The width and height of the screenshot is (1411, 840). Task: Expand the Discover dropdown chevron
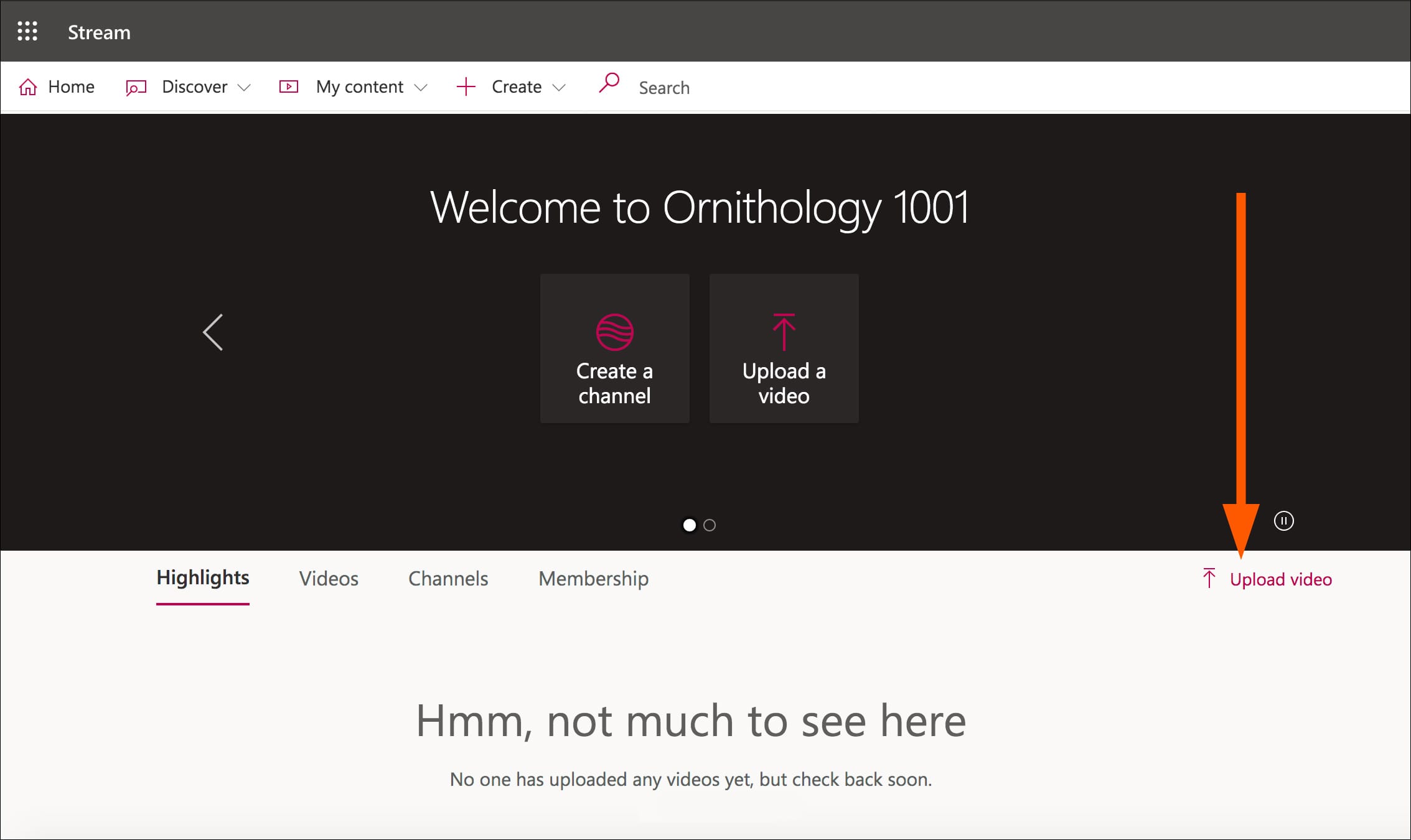tap(245, 88)
